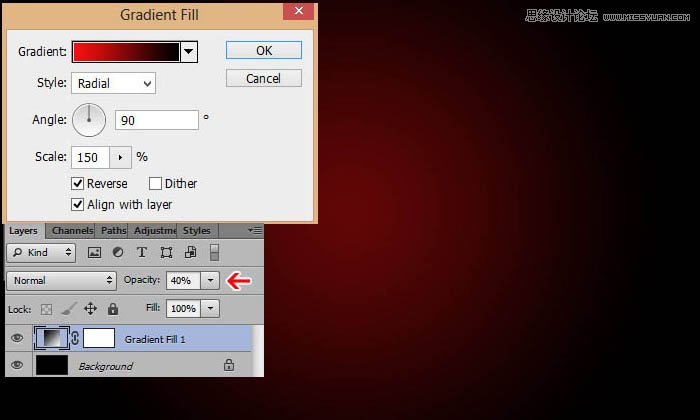Switch to the Paths tab

coord(113,231)
